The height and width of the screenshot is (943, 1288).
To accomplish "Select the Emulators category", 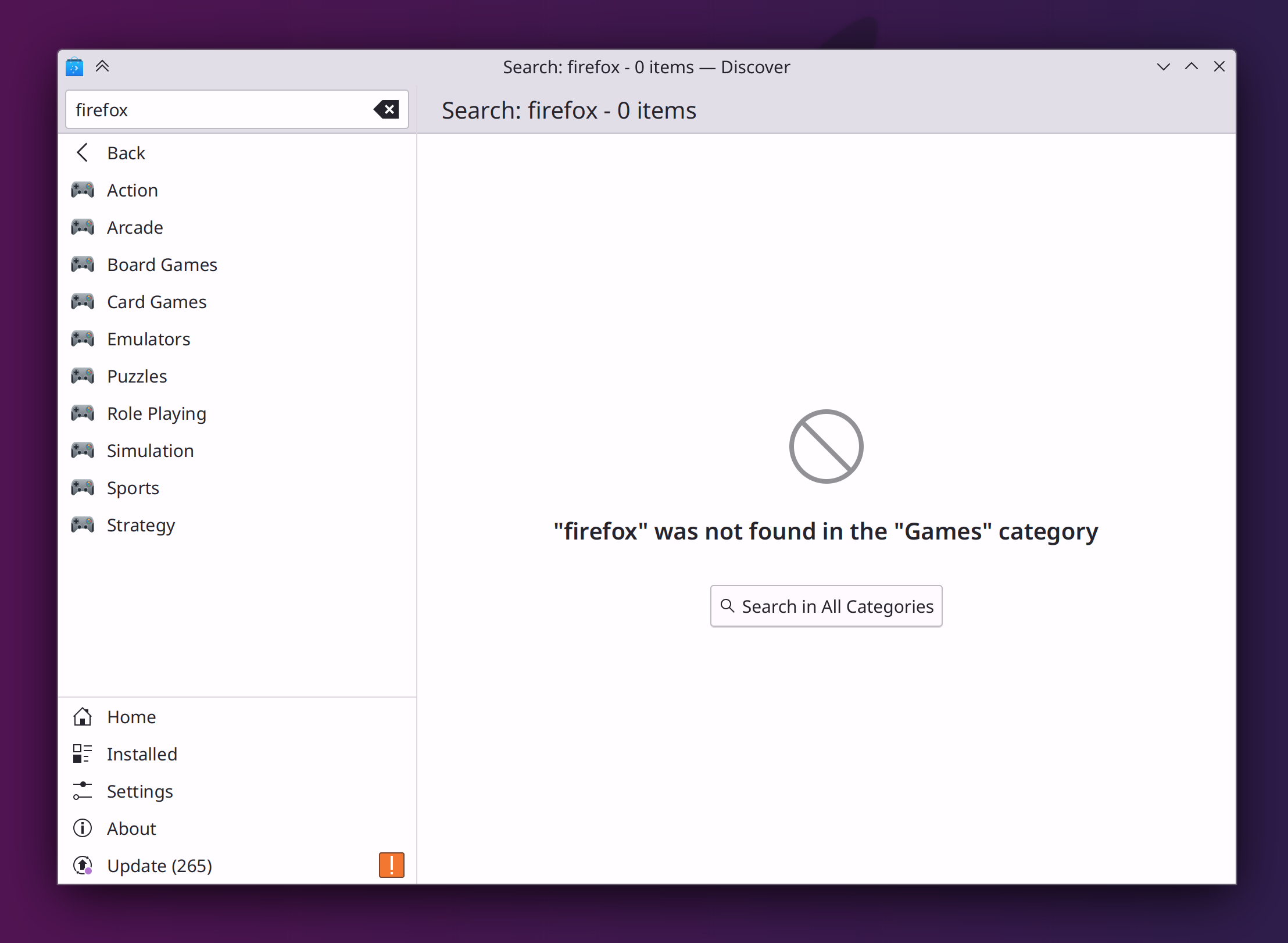I will 148,339.
